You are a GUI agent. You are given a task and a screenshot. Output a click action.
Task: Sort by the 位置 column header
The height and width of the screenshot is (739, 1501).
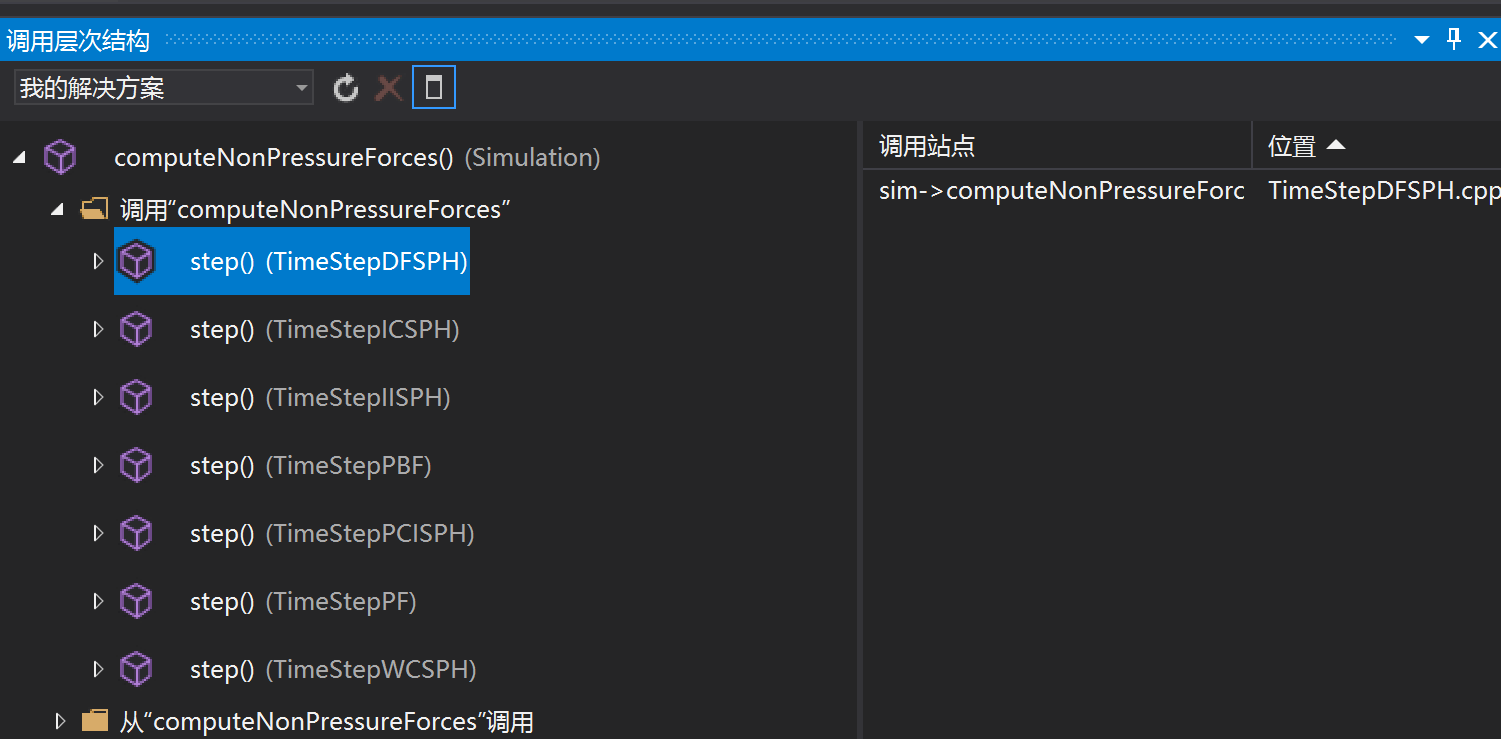click(1377, 146)
